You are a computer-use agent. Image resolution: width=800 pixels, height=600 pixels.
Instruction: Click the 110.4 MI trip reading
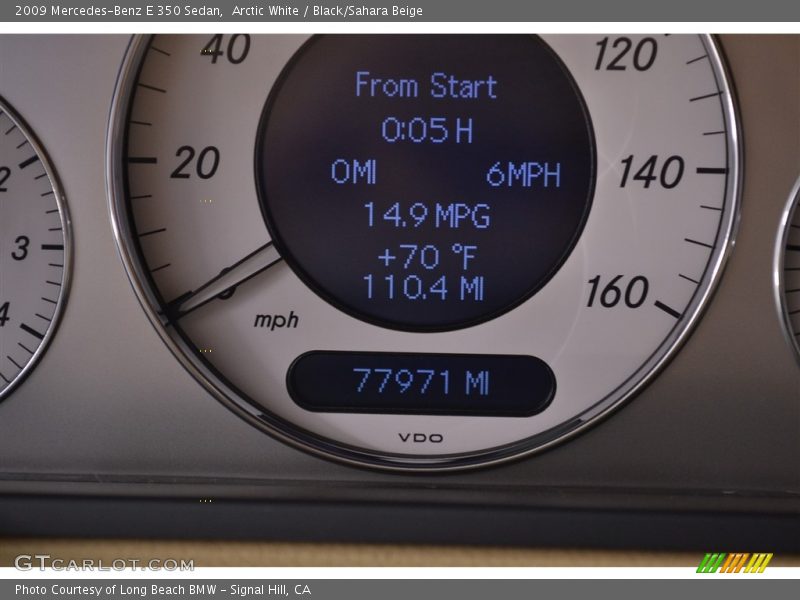(423, 288)
